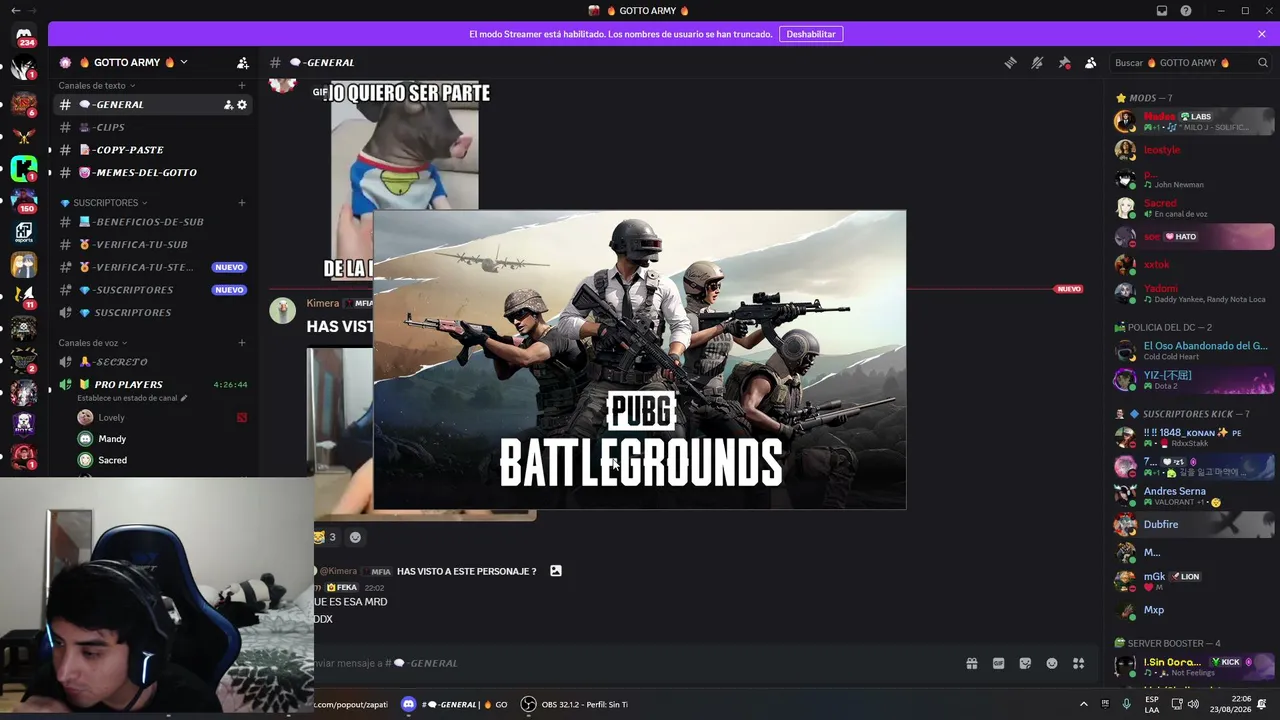Add reaction with smiley next to count
Viewport: 1280px width, 720px height.
(x=355, y=537)
